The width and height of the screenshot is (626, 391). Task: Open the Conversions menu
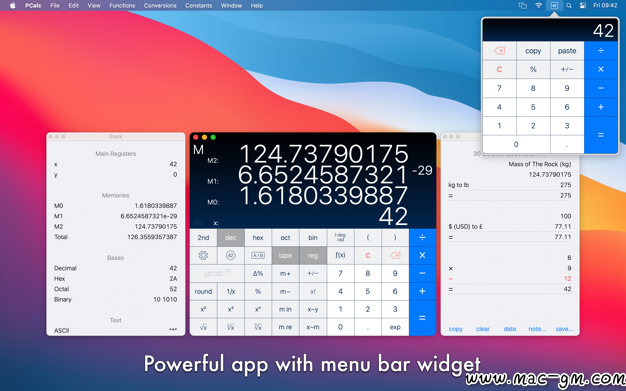tap(160, 6)
